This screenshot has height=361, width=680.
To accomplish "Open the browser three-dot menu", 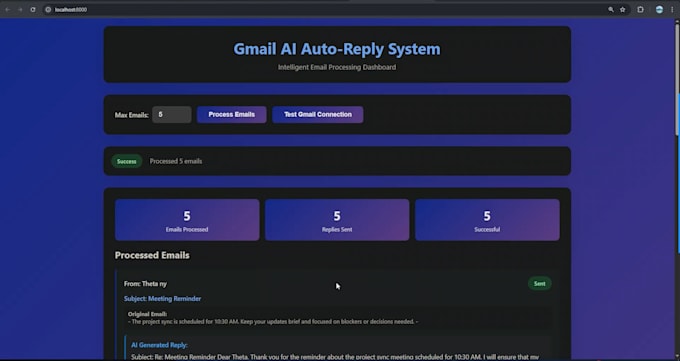I will pos(672,10).
